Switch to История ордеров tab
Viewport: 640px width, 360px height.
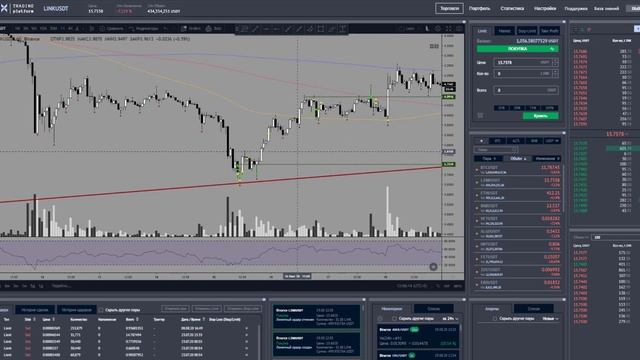(x=77, y=310)
